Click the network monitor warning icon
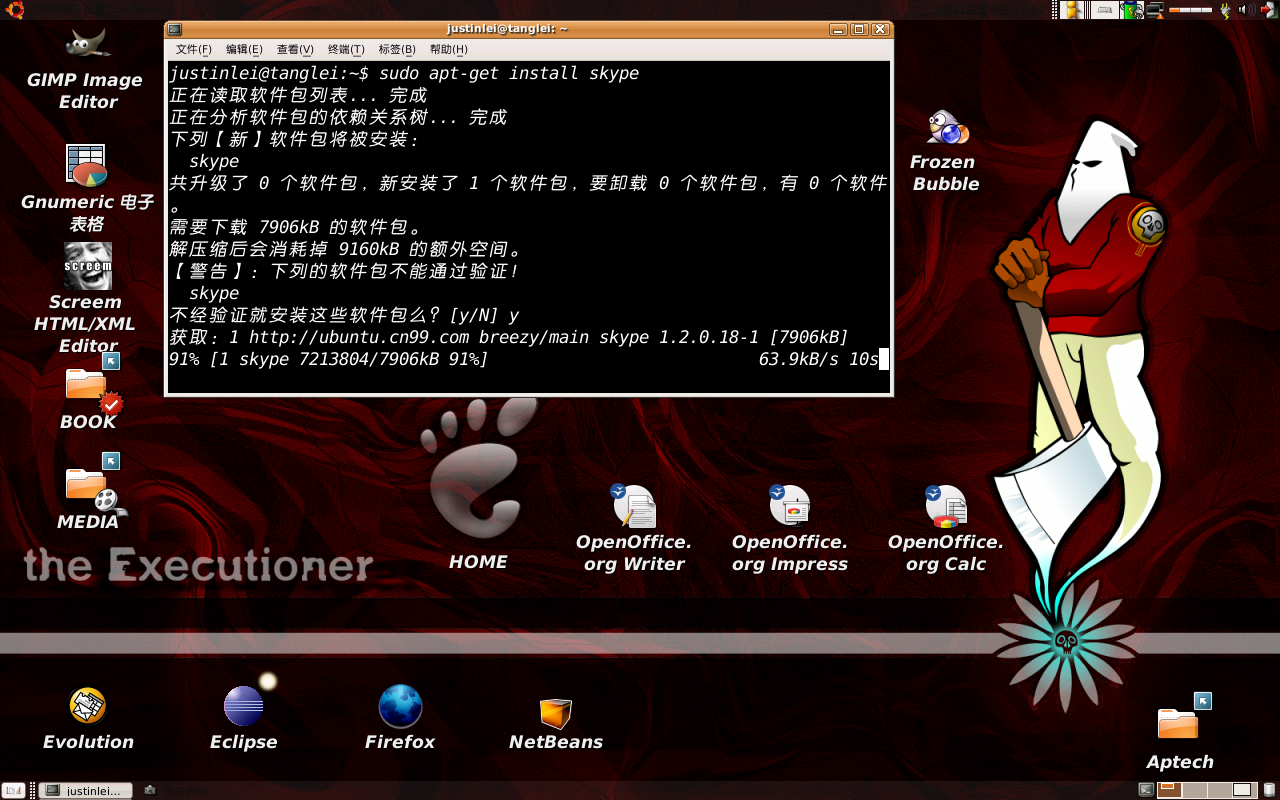This screenshot has width=1280, height=800. click(x=1155, y=10)
